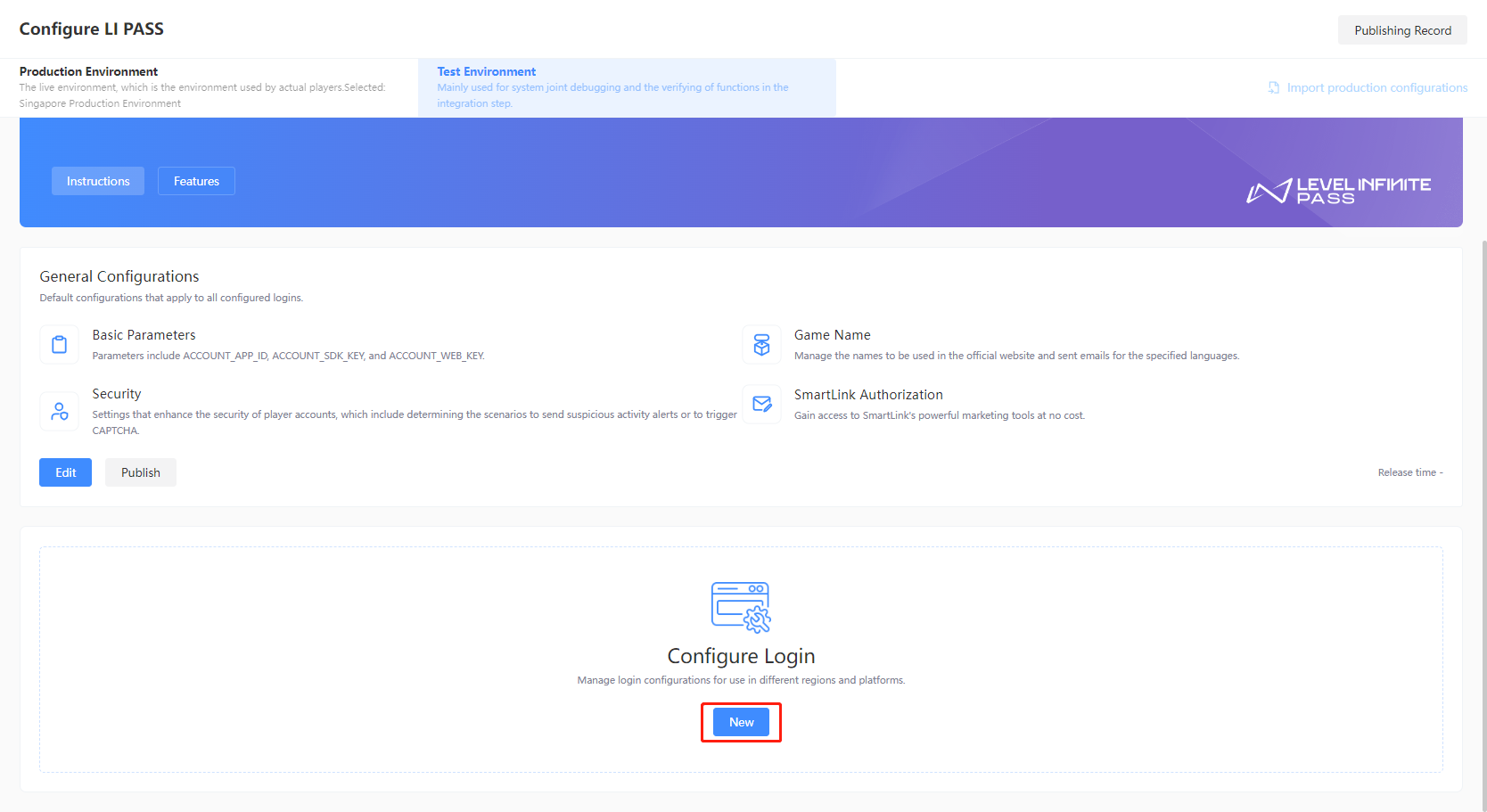The height and width of the screenshot is (812, 1487).
Task: Click the Level Infinite Pass logo
Action: click(1338, 190)
